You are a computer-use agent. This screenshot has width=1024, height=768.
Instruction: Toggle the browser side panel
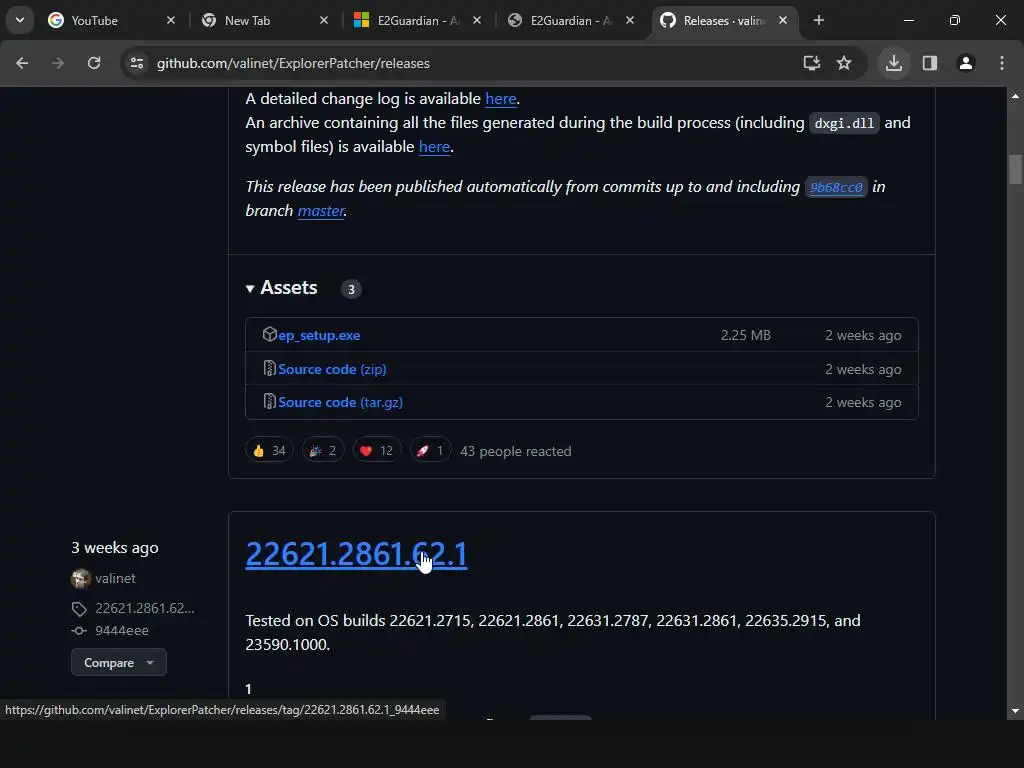coord(930,63)
